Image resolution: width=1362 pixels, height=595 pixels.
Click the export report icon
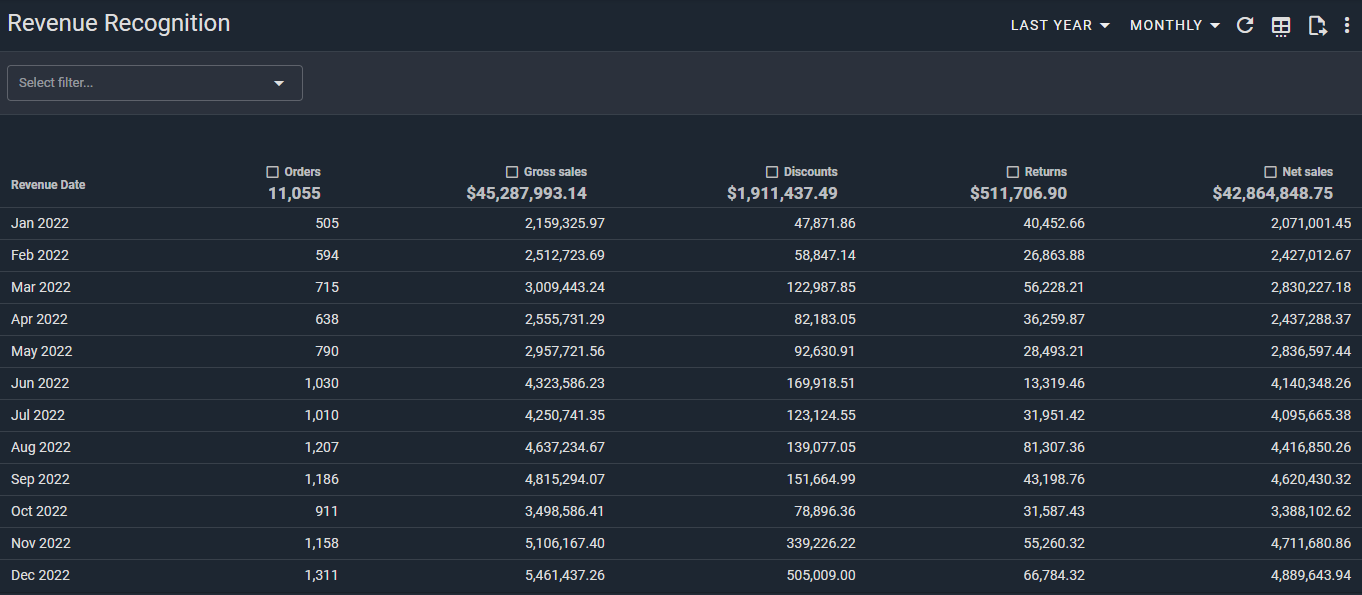1317,26
